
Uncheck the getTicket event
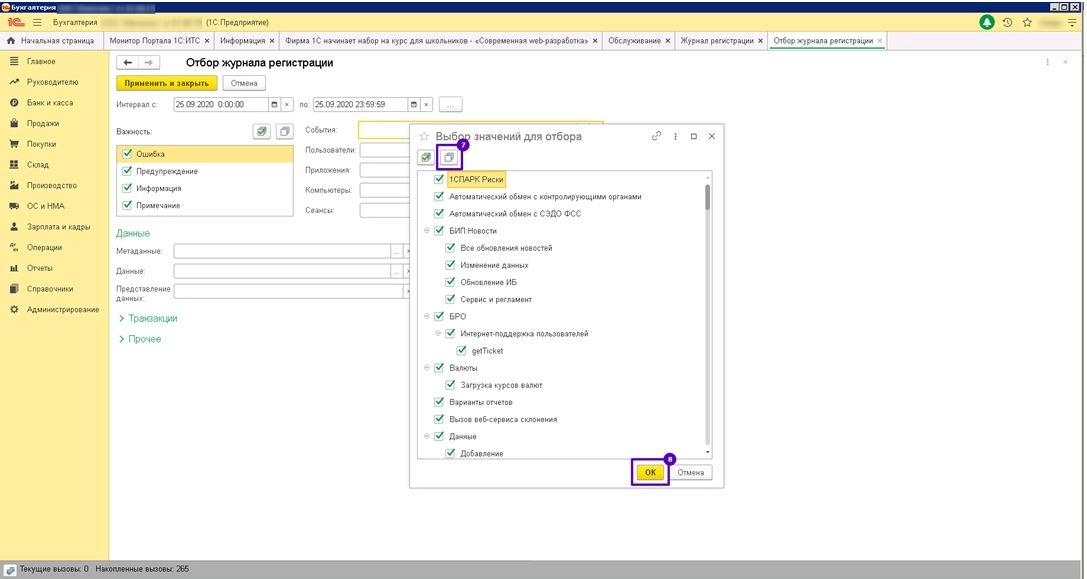[x=461, y=351]
